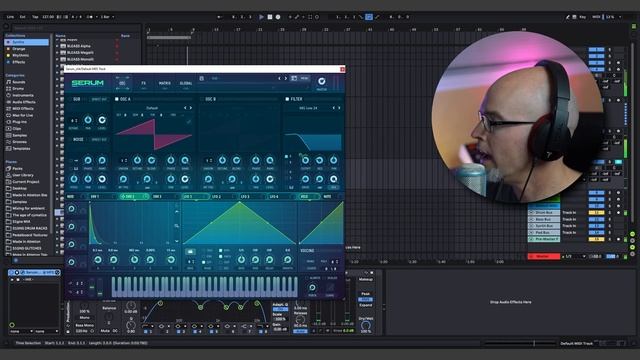
Task: Toggle Serum OSC A on/off
Action: (x=117, y=99)
